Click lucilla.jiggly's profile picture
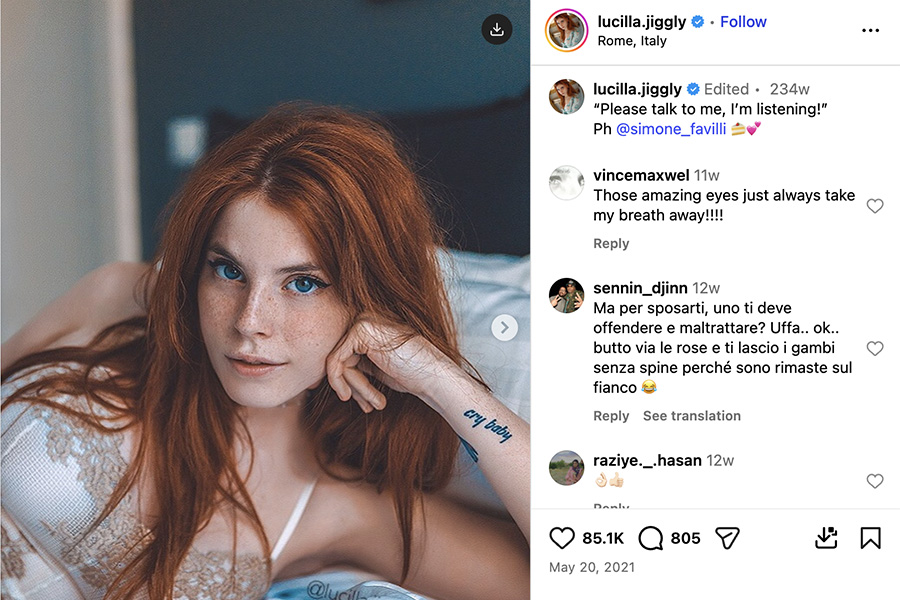This screenshot has height=600, width=900. (x=566, y=30)
